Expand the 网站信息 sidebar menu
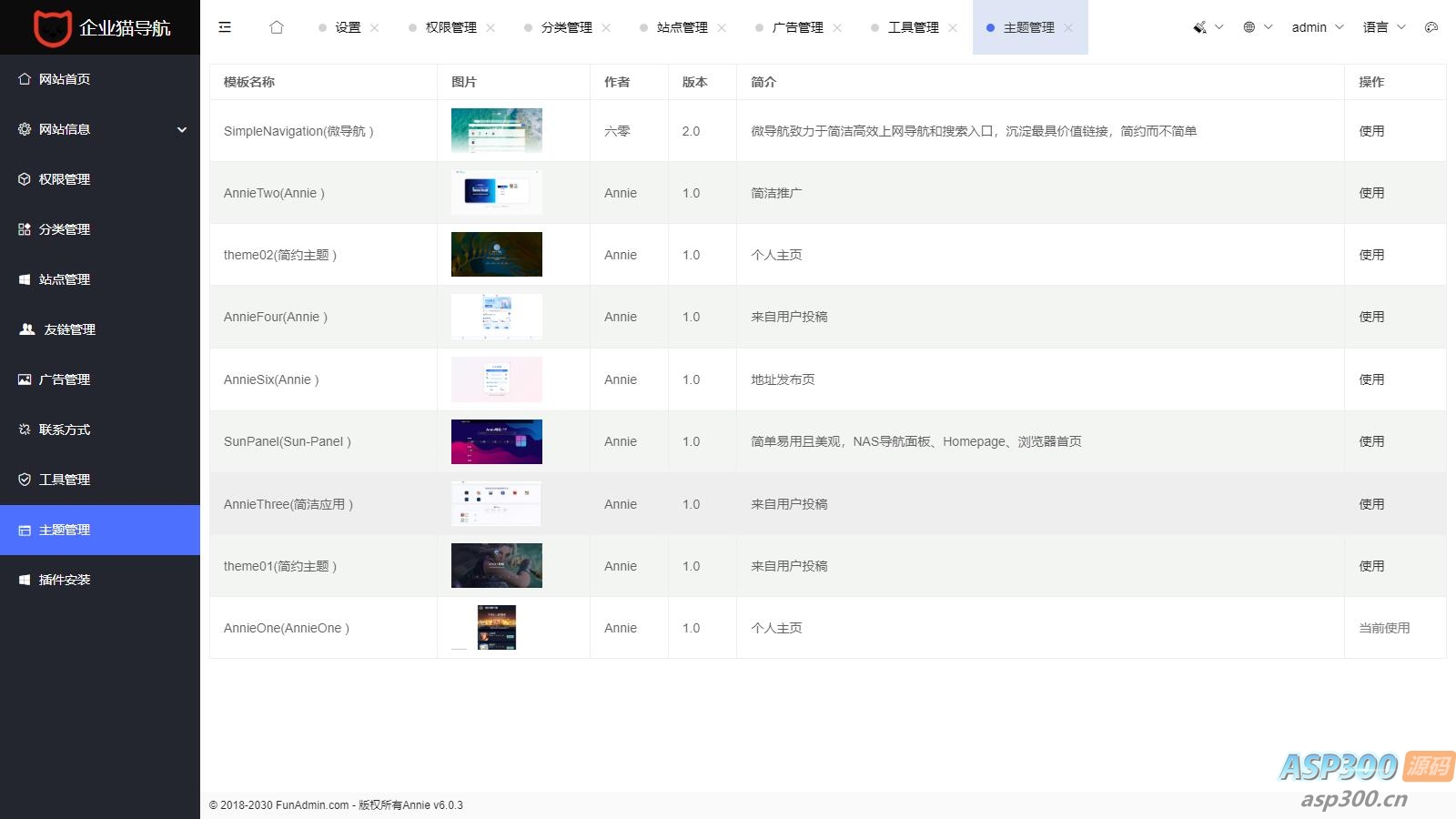 point(100,129)
